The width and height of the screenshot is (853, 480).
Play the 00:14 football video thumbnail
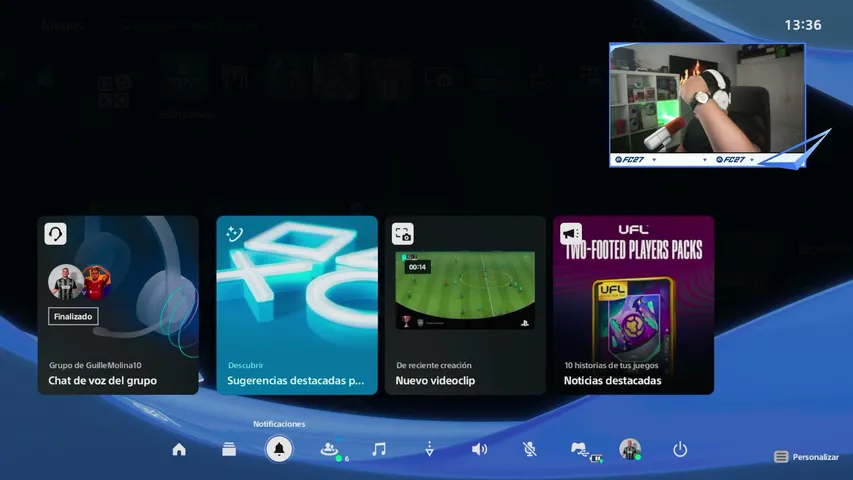click(465, 290)
